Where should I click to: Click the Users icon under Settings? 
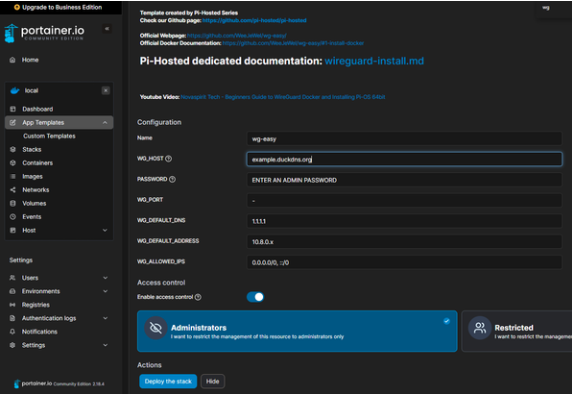point(12,278)
